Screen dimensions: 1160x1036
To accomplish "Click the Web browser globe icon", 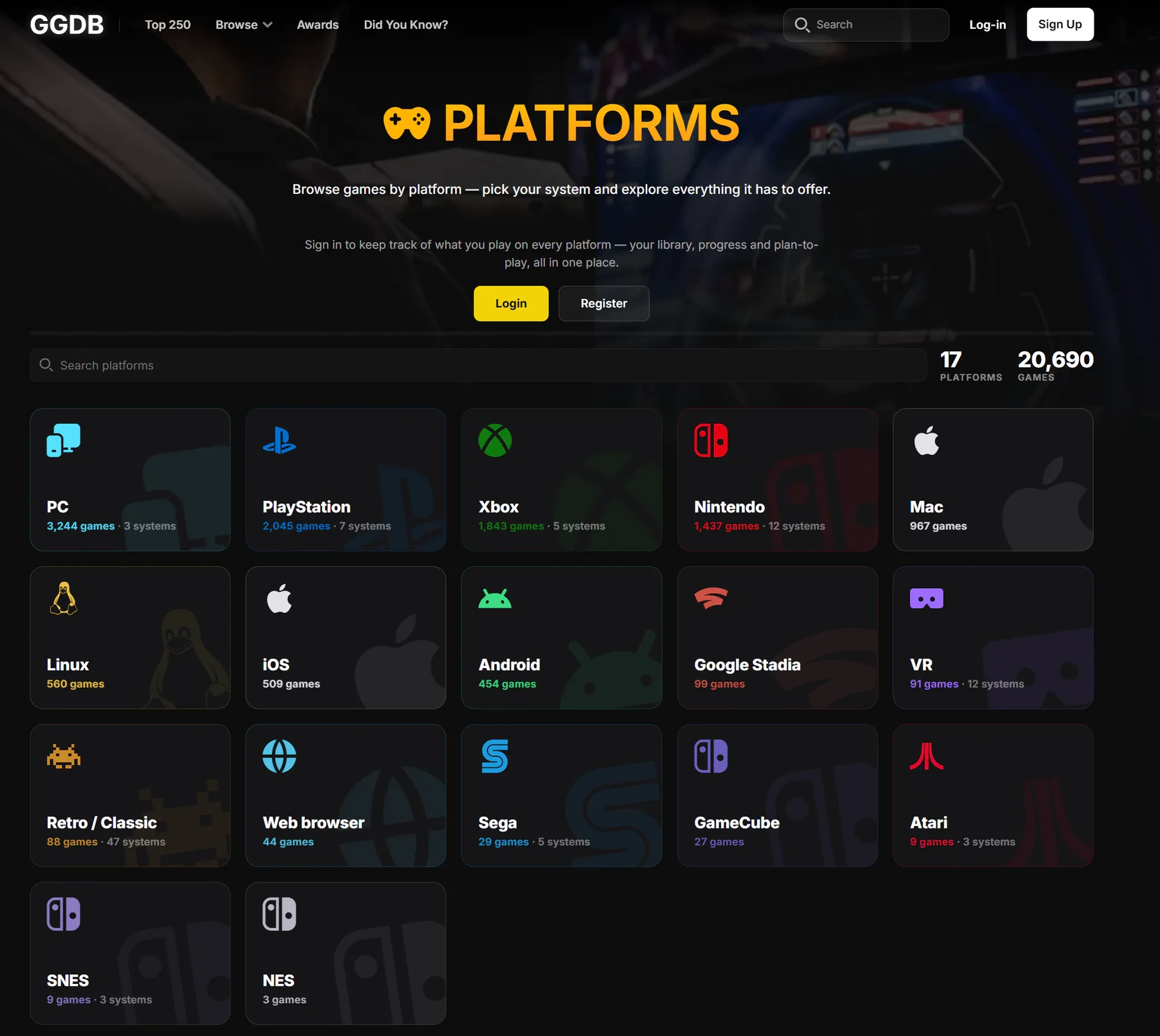I will (x=279, y=756).
